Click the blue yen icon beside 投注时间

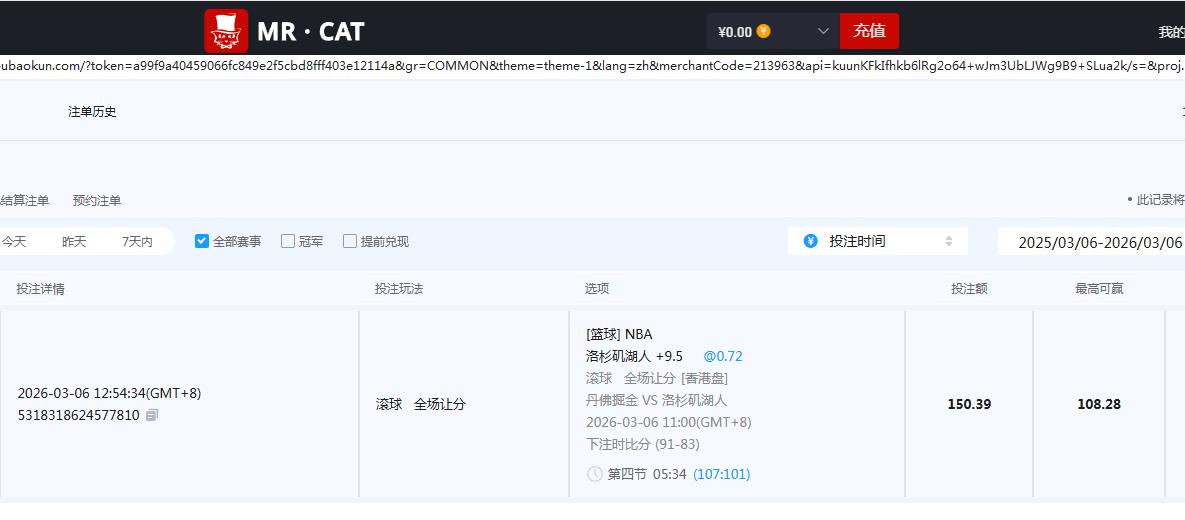810,241
